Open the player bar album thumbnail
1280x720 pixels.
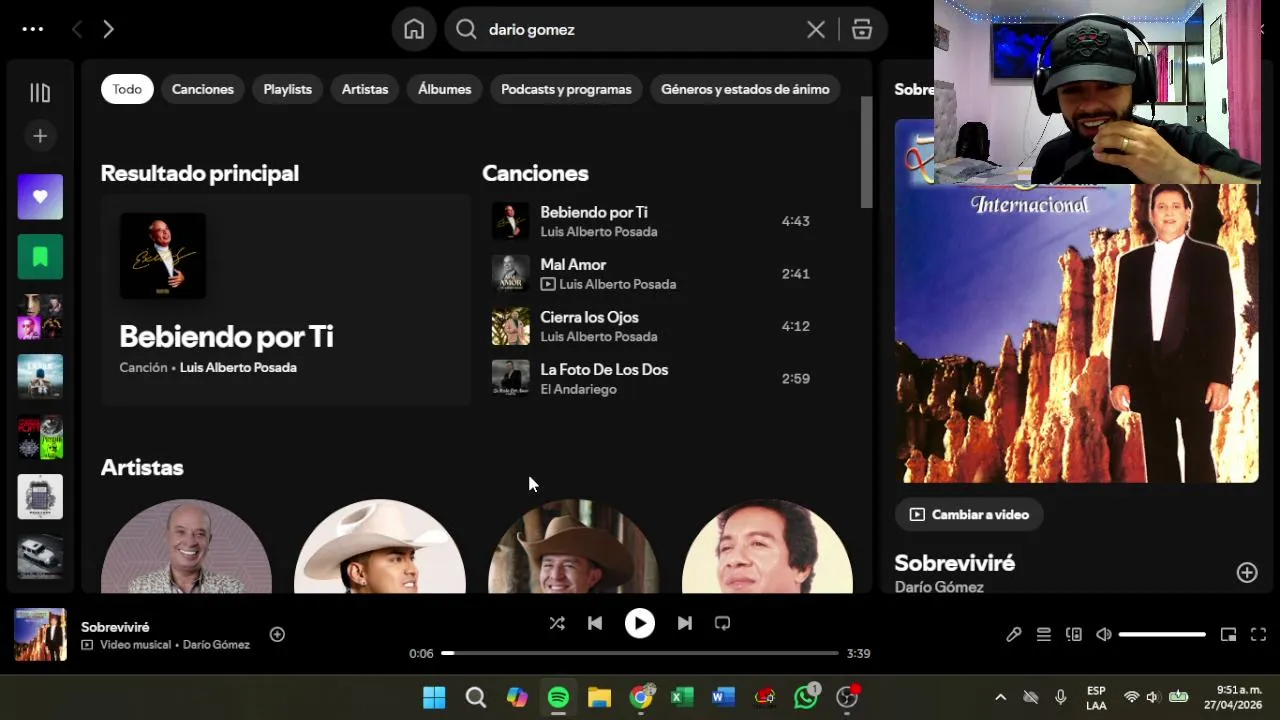[40, 634]
